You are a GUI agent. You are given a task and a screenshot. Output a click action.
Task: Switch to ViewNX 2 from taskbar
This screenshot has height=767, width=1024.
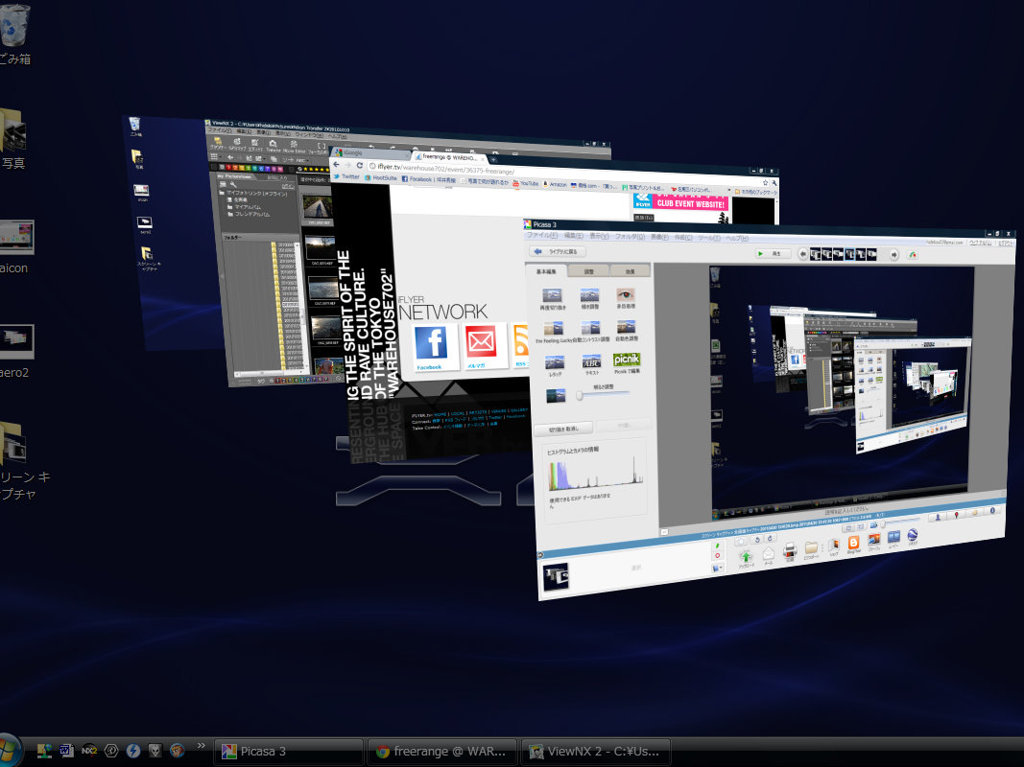pos(596,751)
